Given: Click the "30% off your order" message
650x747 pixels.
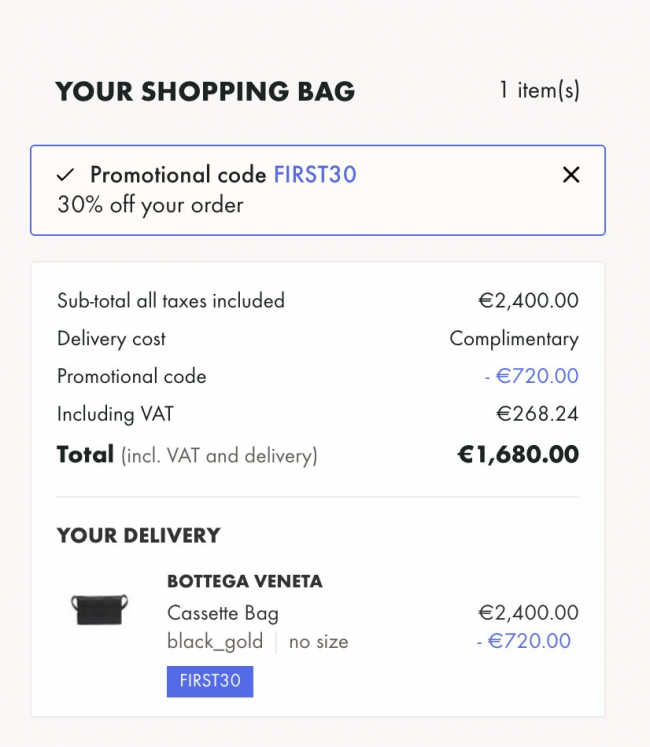Looking at the screenshot, I should 150,205.
